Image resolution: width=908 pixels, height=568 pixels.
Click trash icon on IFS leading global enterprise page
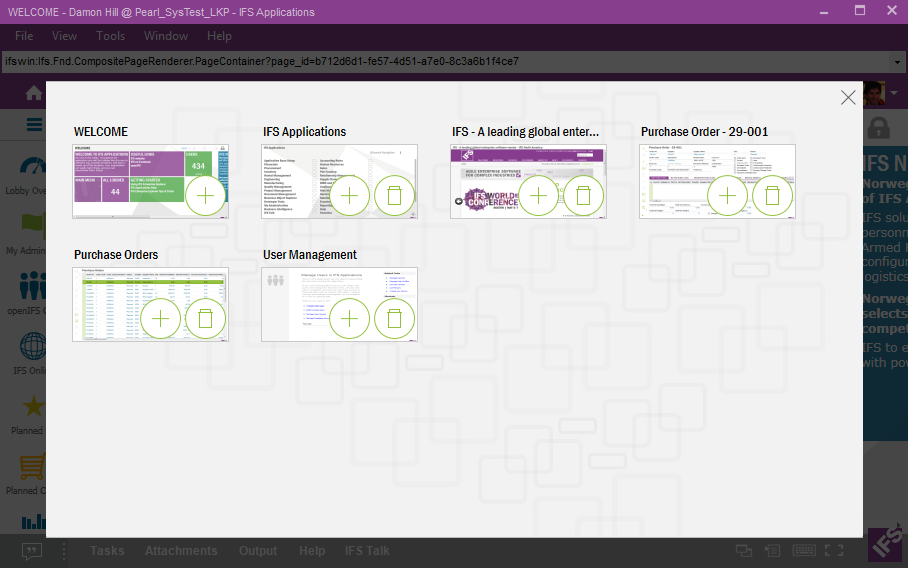coord(583,196)
